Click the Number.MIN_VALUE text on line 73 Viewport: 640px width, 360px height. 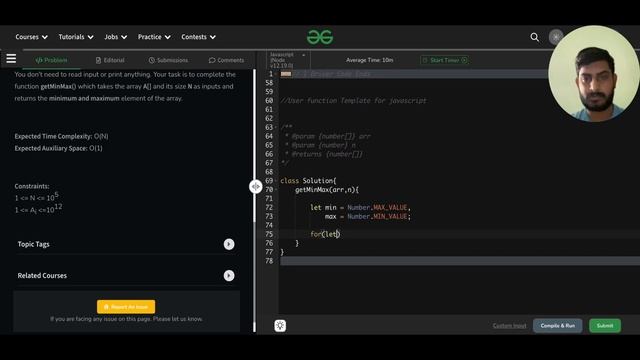coord(378,217)
